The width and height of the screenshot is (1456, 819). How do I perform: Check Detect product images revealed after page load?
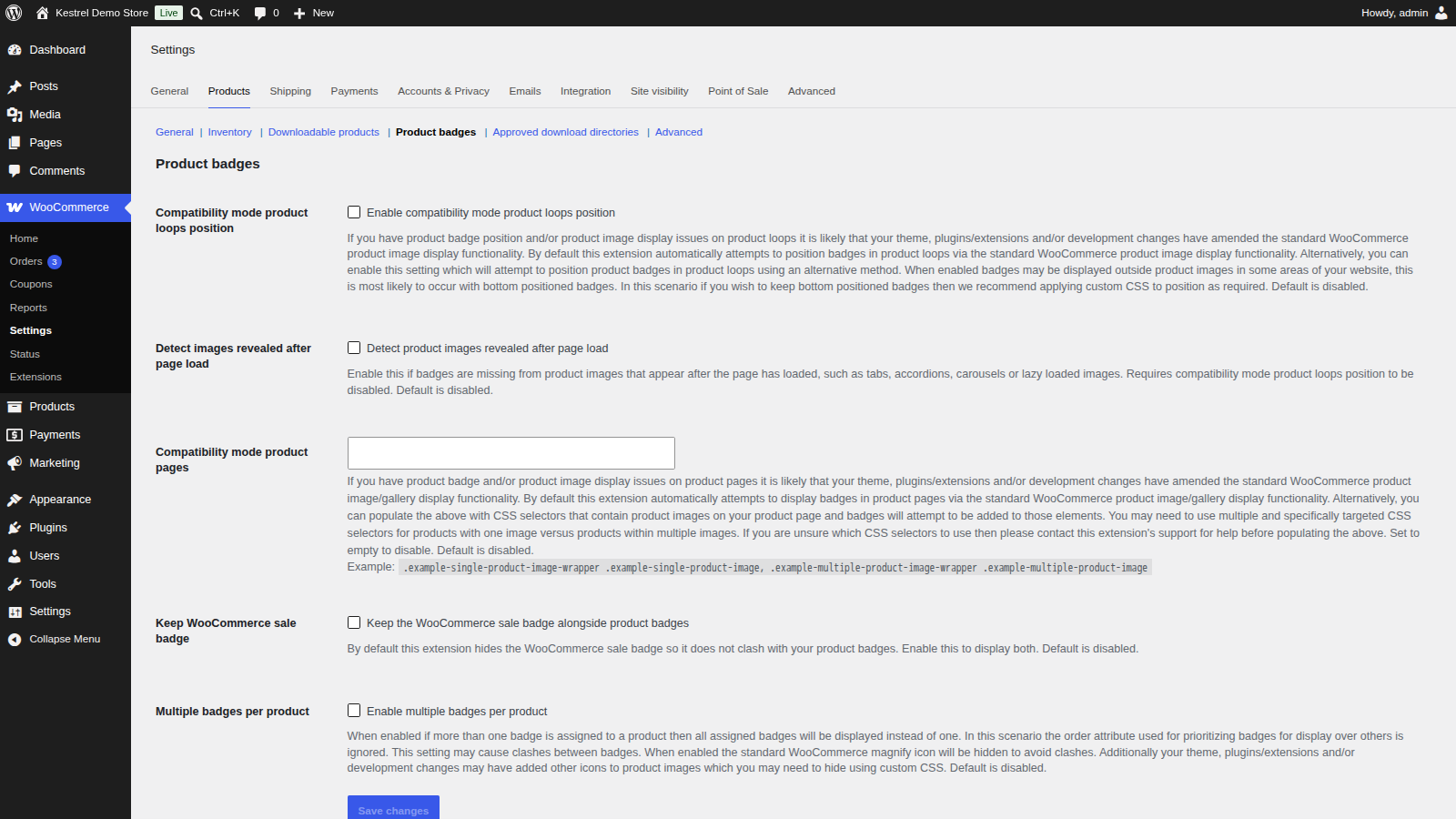pyautogui.click(x=354, y=348)
